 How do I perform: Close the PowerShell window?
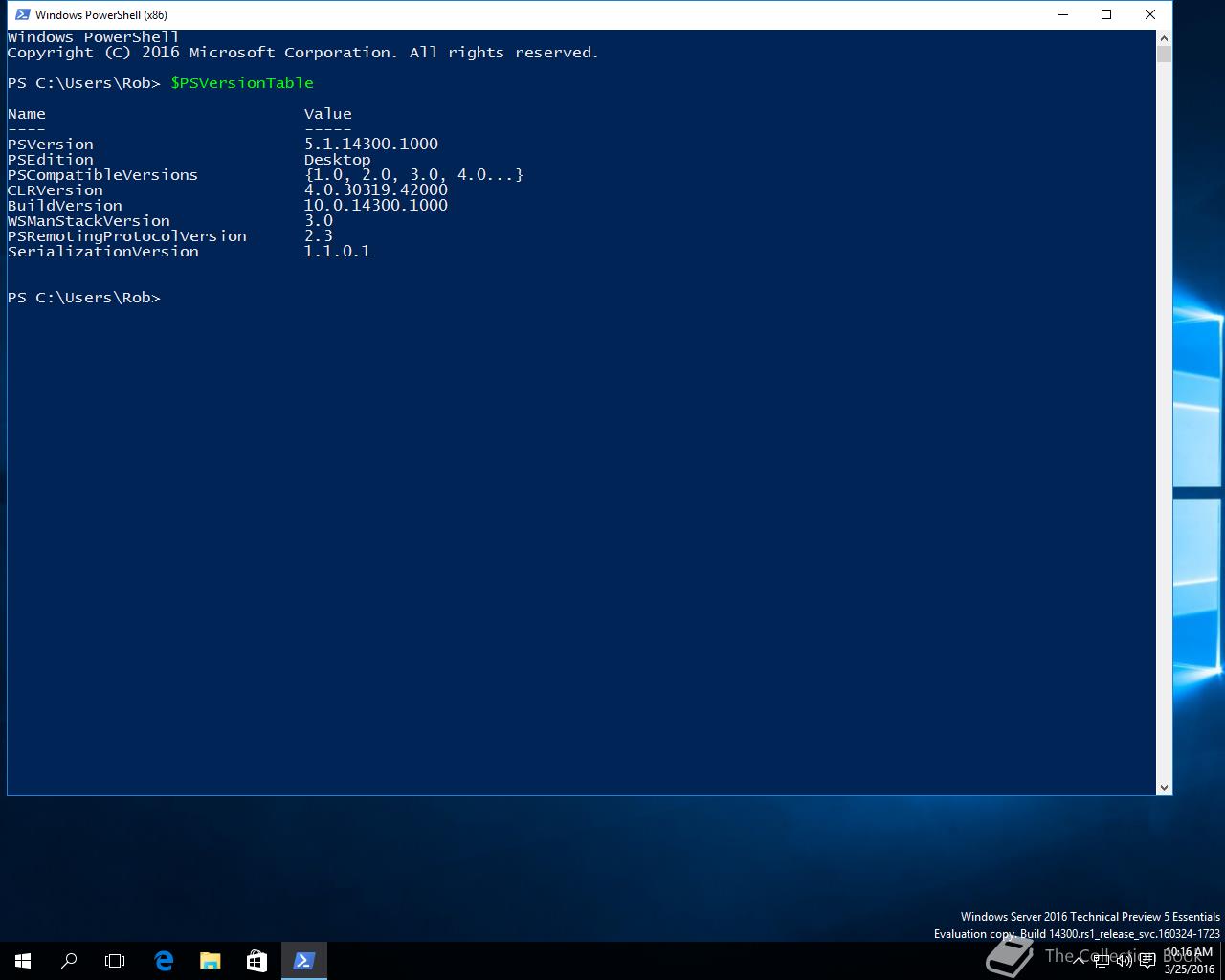[1150, 14]
